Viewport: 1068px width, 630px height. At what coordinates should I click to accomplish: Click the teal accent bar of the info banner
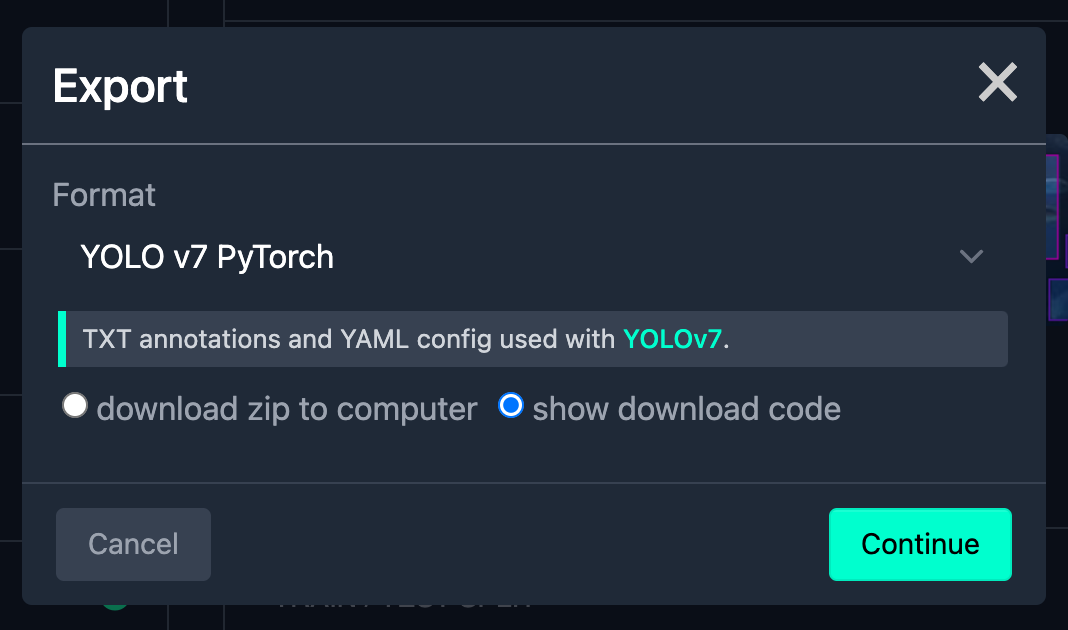pyautogui.click(x=61, y=338)
